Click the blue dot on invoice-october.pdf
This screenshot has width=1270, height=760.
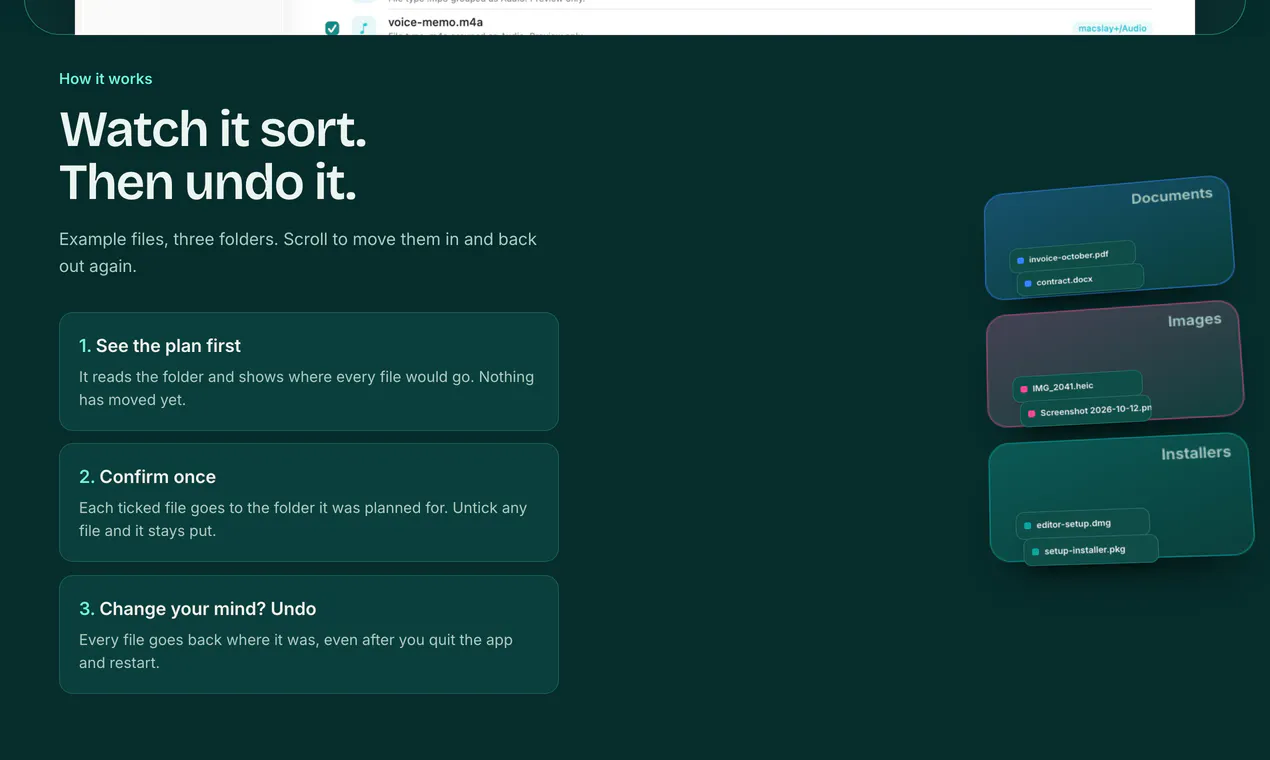[1020, 260]
